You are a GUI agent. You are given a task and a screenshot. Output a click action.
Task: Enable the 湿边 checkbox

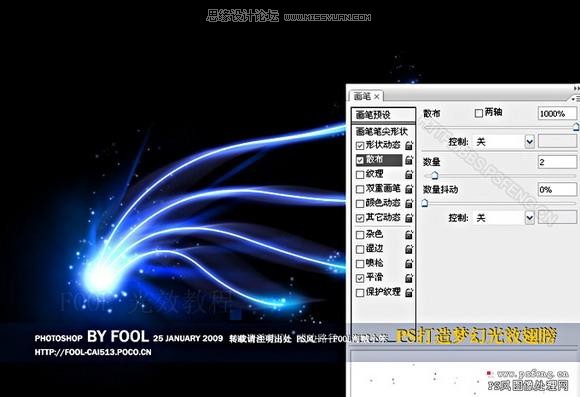[360, 249]
